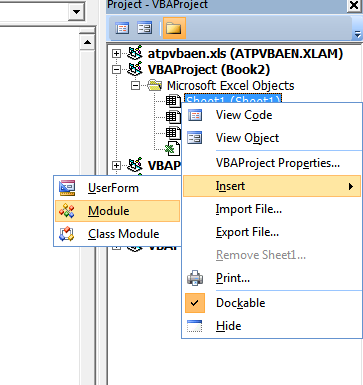The height and width of the screenshot is (385, 363).
Task: Open VBAProject Properties... menu entry
Action: click(272, 163)
